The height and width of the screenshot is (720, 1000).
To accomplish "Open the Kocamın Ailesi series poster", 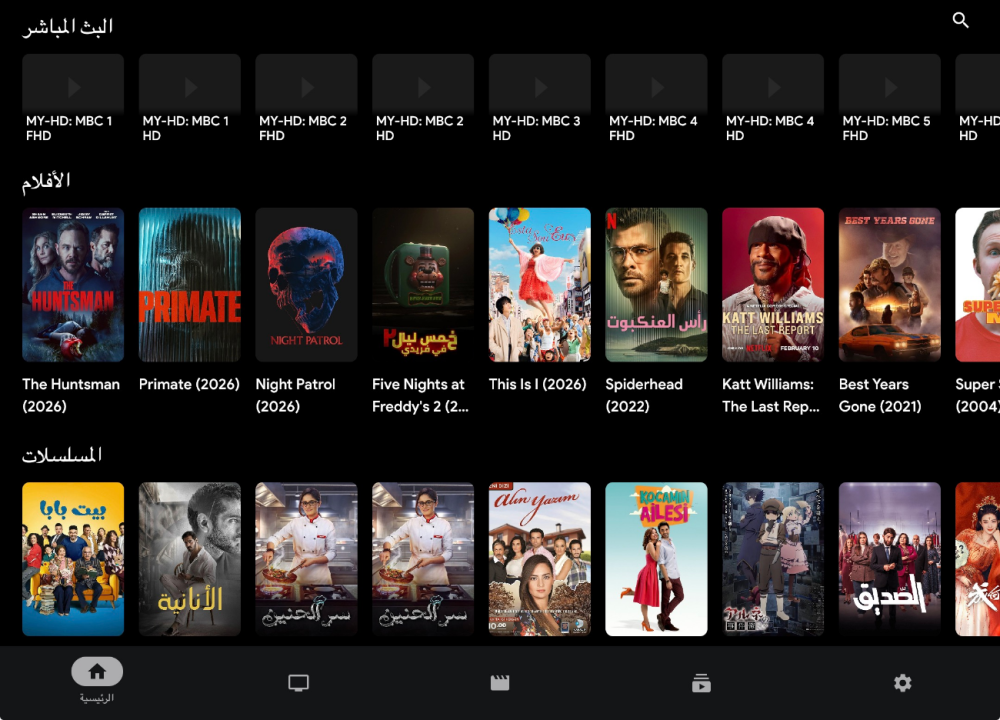I will click(x=656, y=559).
